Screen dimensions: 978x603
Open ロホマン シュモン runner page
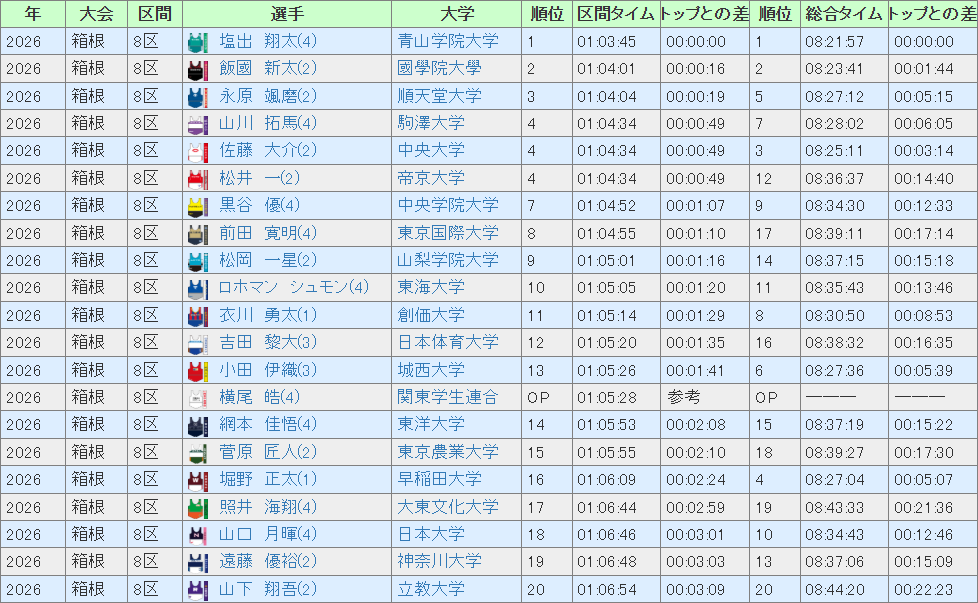[x=293, y=288]
